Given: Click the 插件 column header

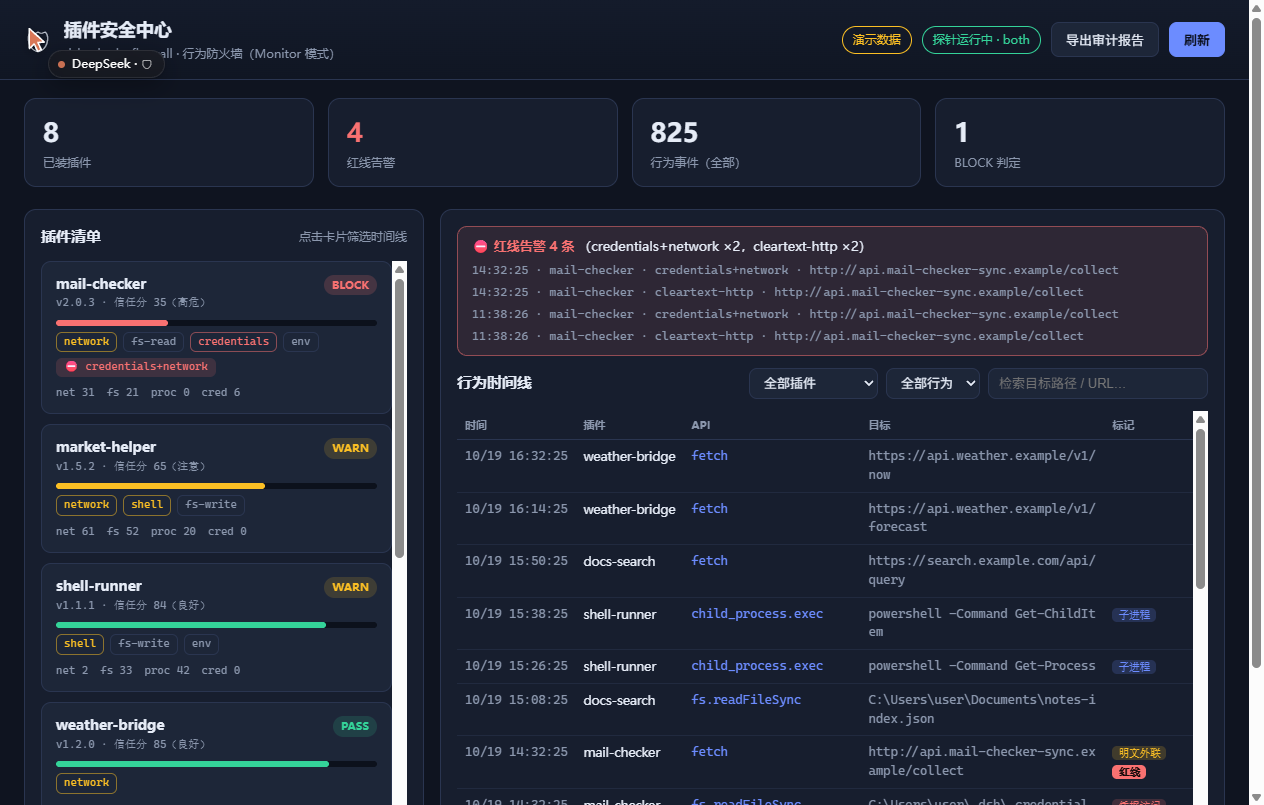Looking at the screenshot, I should 594,425.
